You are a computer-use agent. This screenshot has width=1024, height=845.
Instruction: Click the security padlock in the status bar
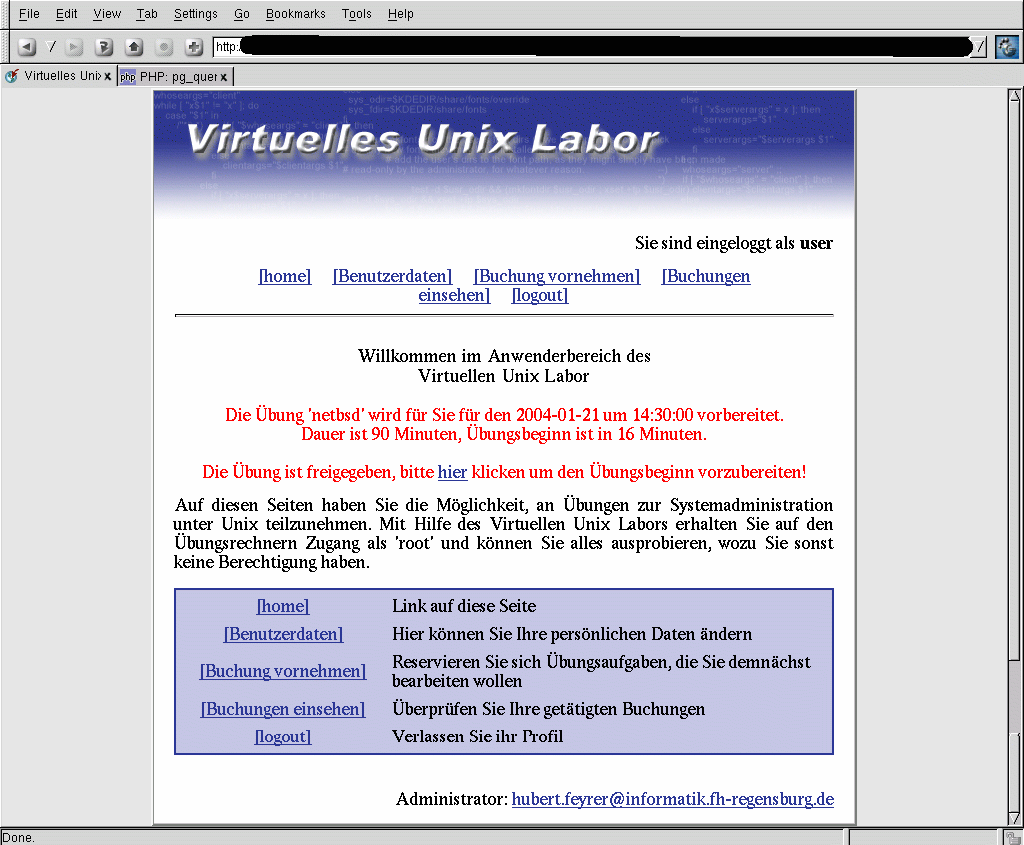[1013, 837]
